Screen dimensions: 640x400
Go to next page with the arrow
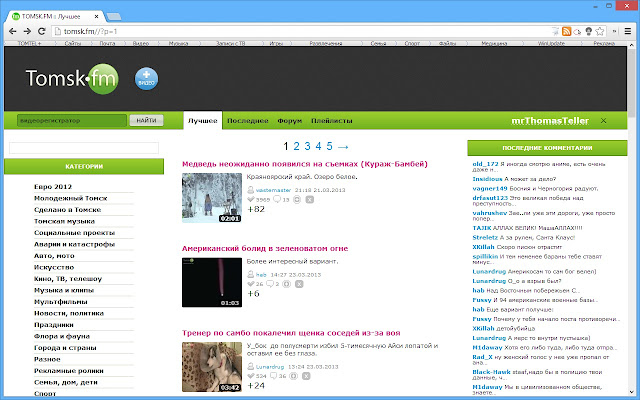(343, 146)
